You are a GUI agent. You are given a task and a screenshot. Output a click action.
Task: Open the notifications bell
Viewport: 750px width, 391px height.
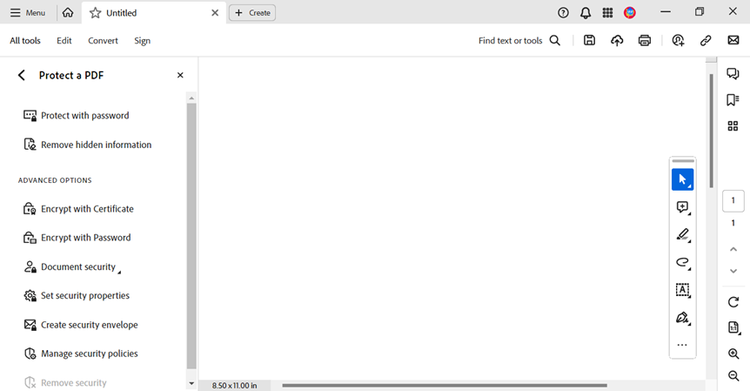(585, 13)
